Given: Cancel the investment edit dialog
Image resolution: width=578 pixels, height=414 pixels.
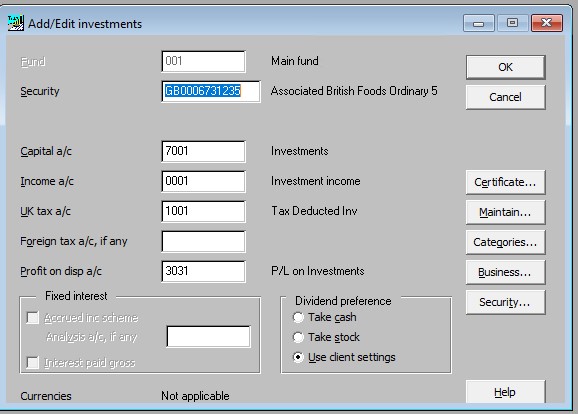Looking at the screenshot, I should point(505,97).
